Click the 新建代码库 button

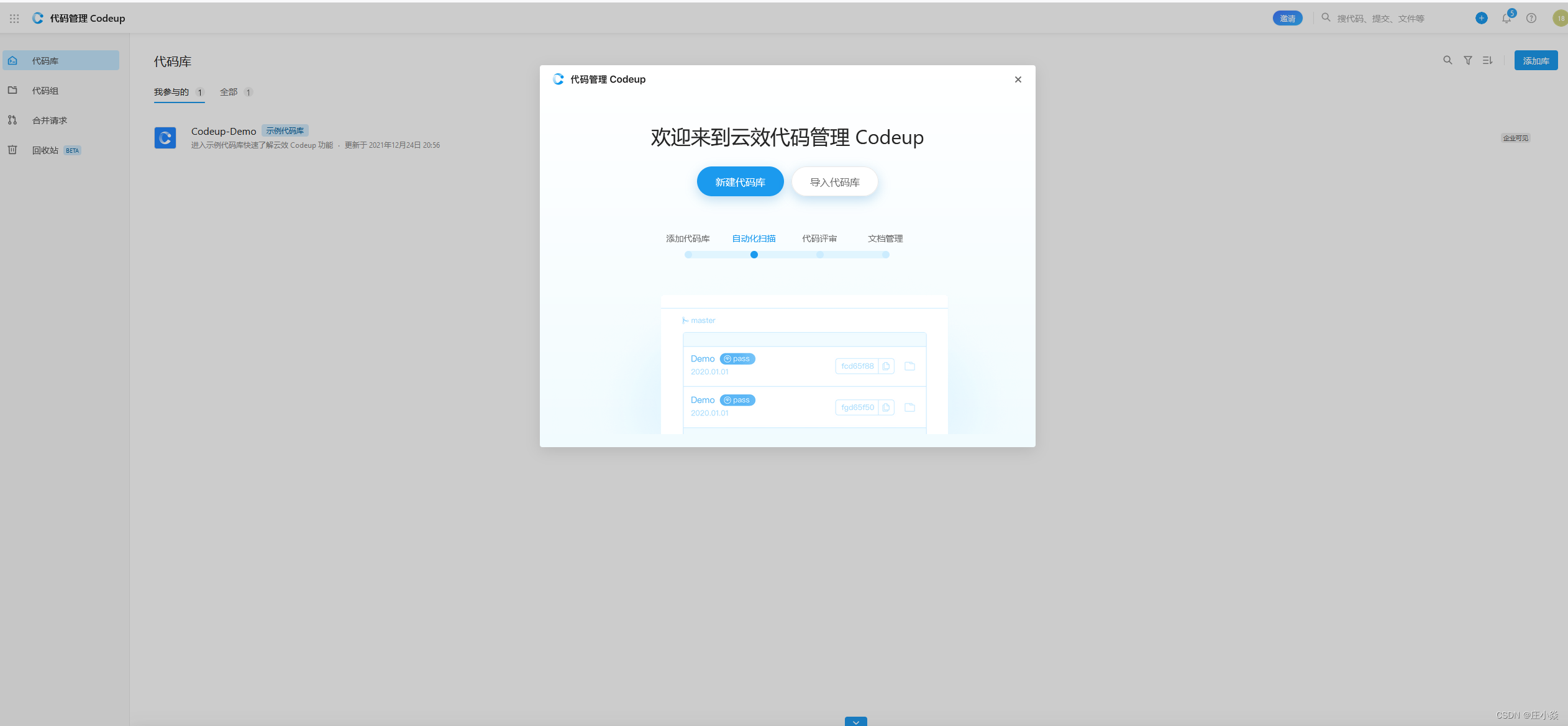tap(740, 182)
